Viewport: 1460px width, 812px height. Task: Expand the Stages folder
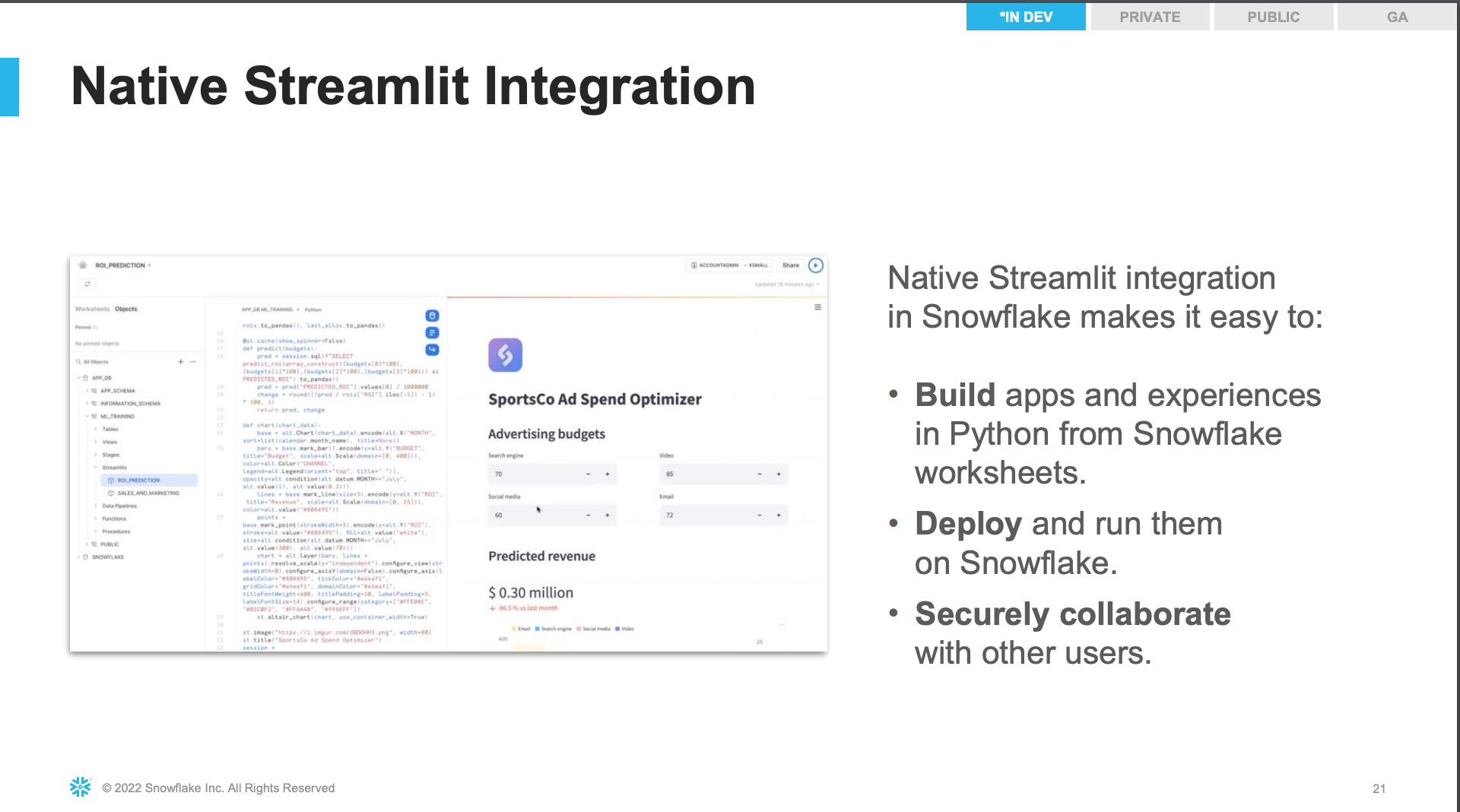(x=96, y=455)
